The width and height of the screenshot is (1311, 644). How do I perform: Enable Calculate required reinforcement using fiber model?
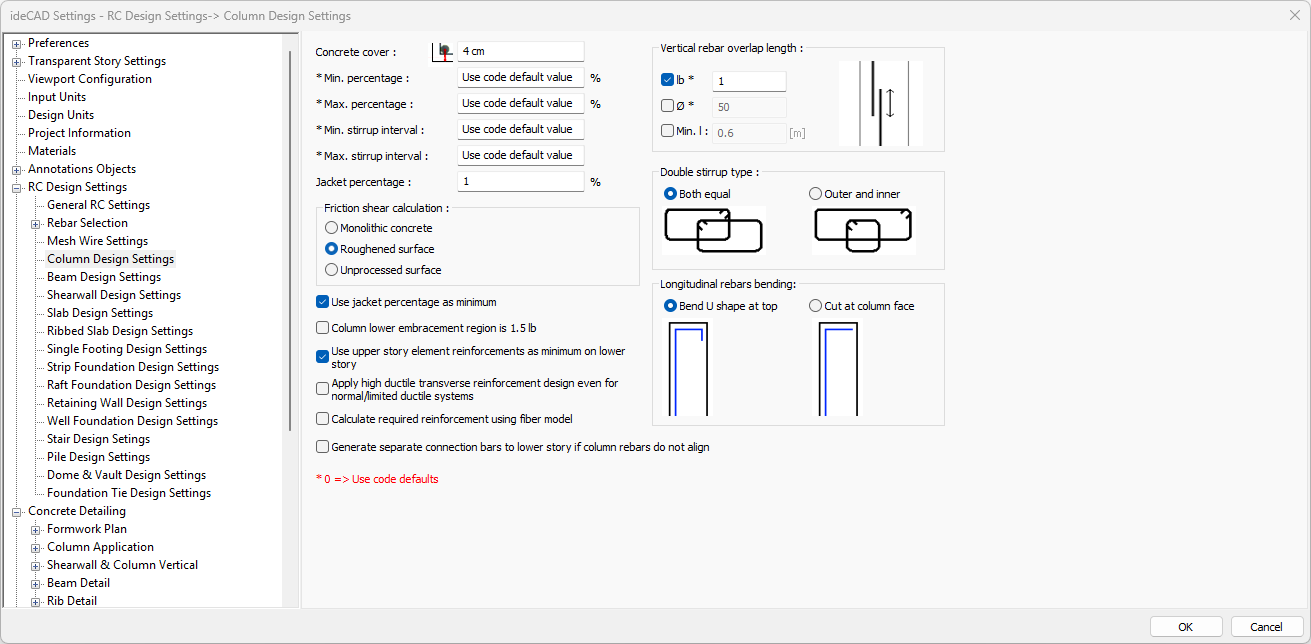(322, 419)
